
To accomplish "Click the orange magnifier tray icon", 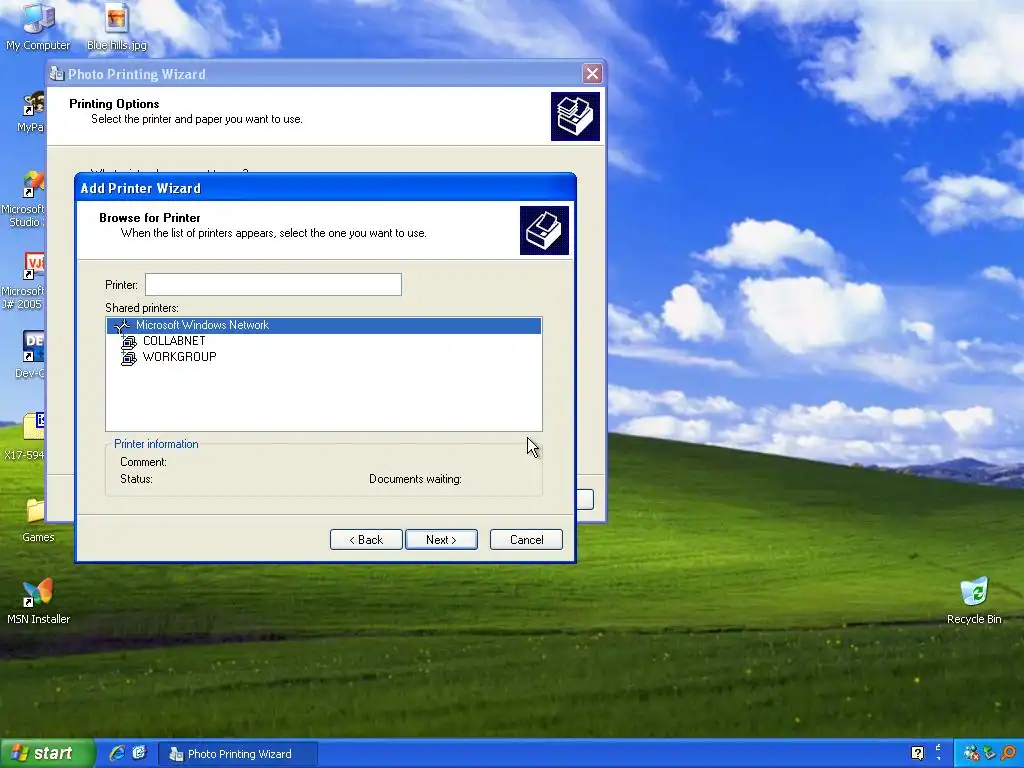I will coord(1009,754).
